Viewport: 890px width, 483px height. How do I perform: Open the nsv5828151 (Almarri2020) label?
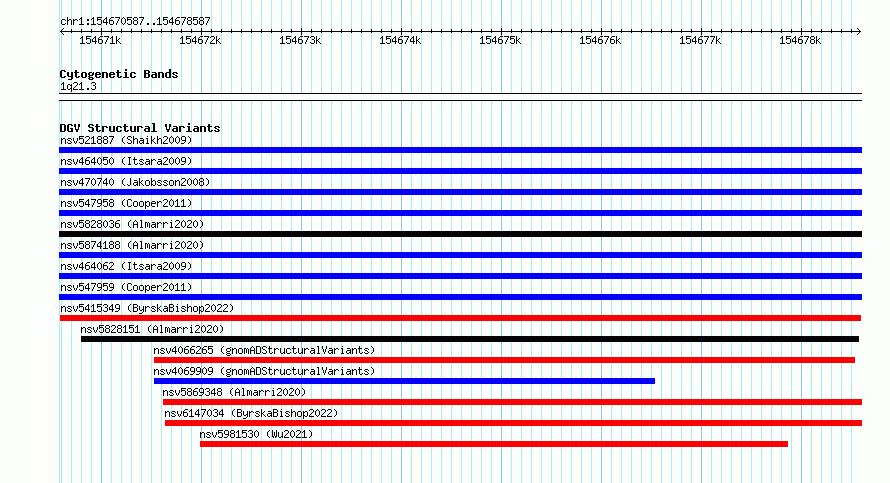coord(152,329)
